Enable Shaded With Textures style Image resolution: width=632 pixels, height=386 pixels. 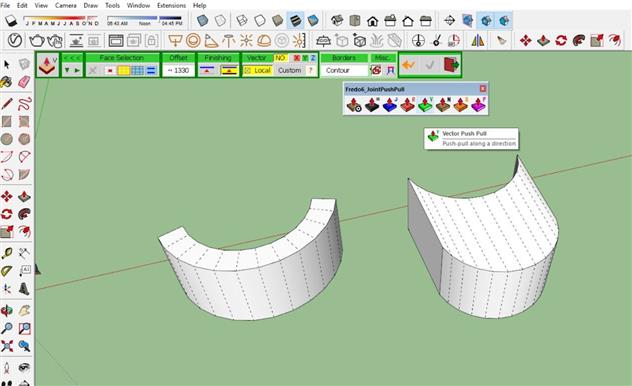(x=295, y=20)
